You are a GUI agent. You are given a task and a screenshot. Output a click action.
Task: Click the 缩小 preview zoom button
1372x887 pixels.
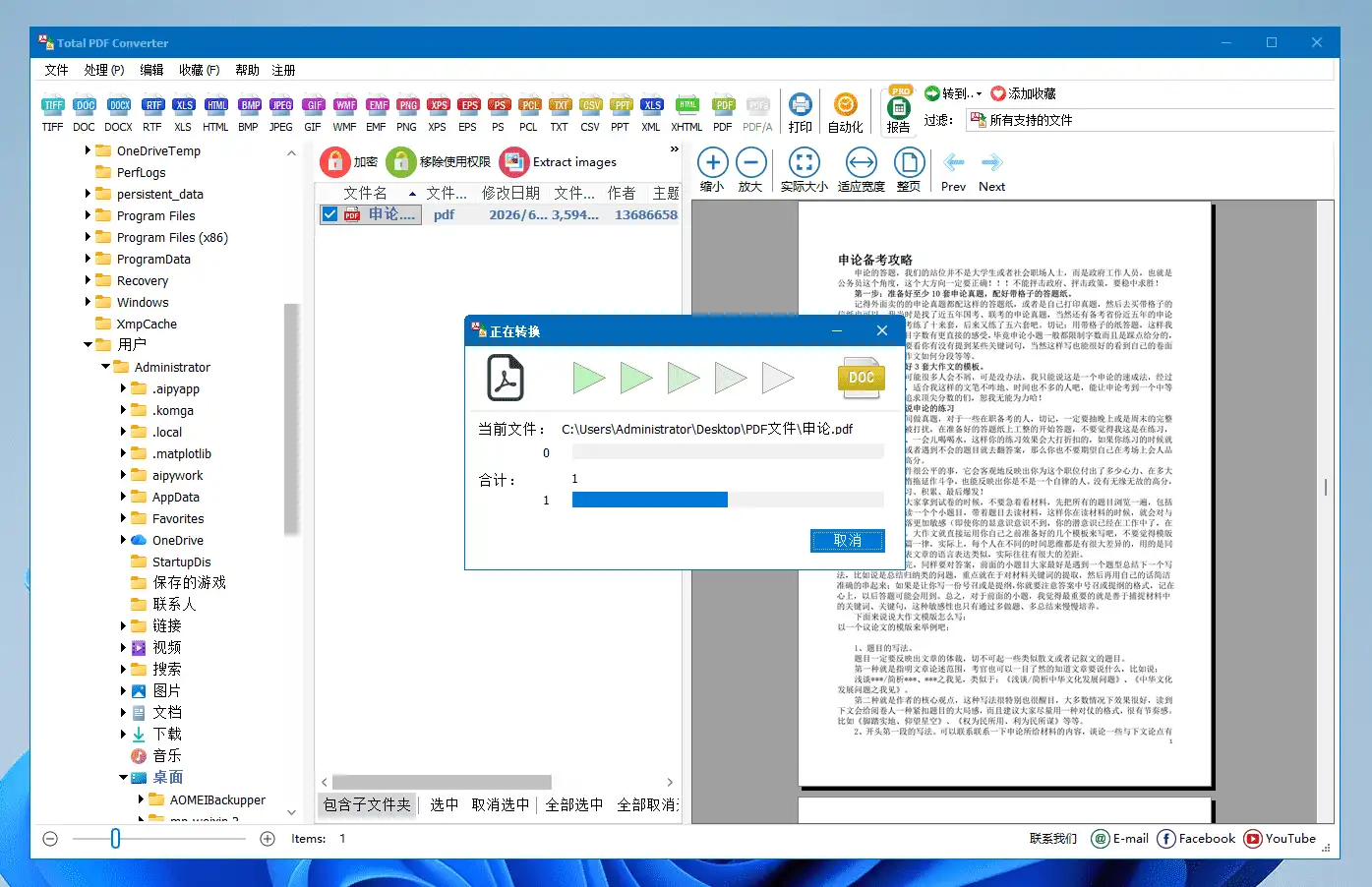(x=712, y=170)
